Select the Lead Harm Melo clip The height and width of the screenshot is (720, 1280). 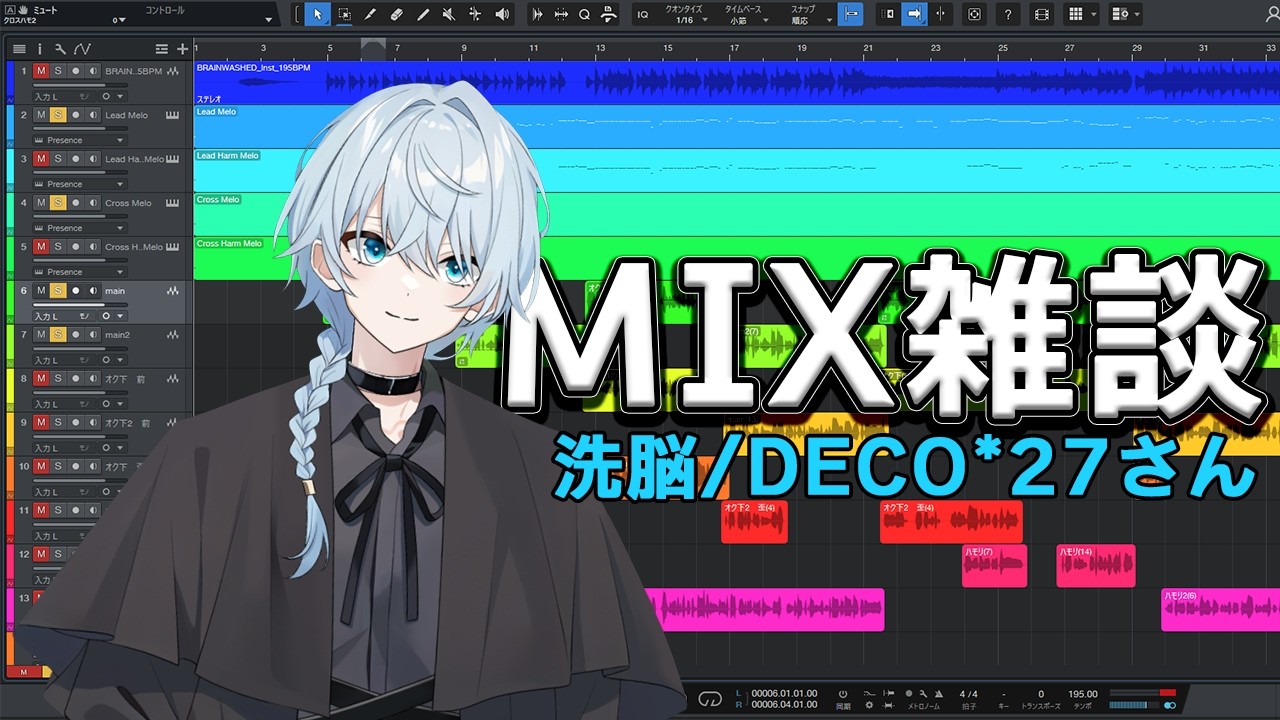tap(736, 170)
